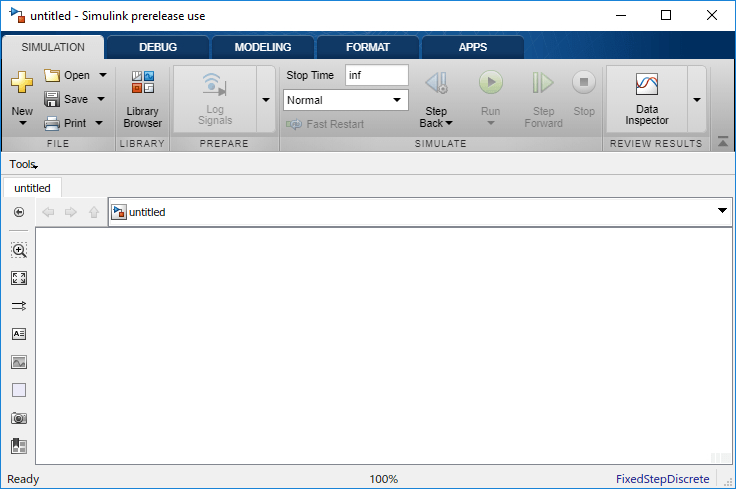The image size is (736, 489).
Task: Expand the Print dropdown arrow
Action: (99, 123)
